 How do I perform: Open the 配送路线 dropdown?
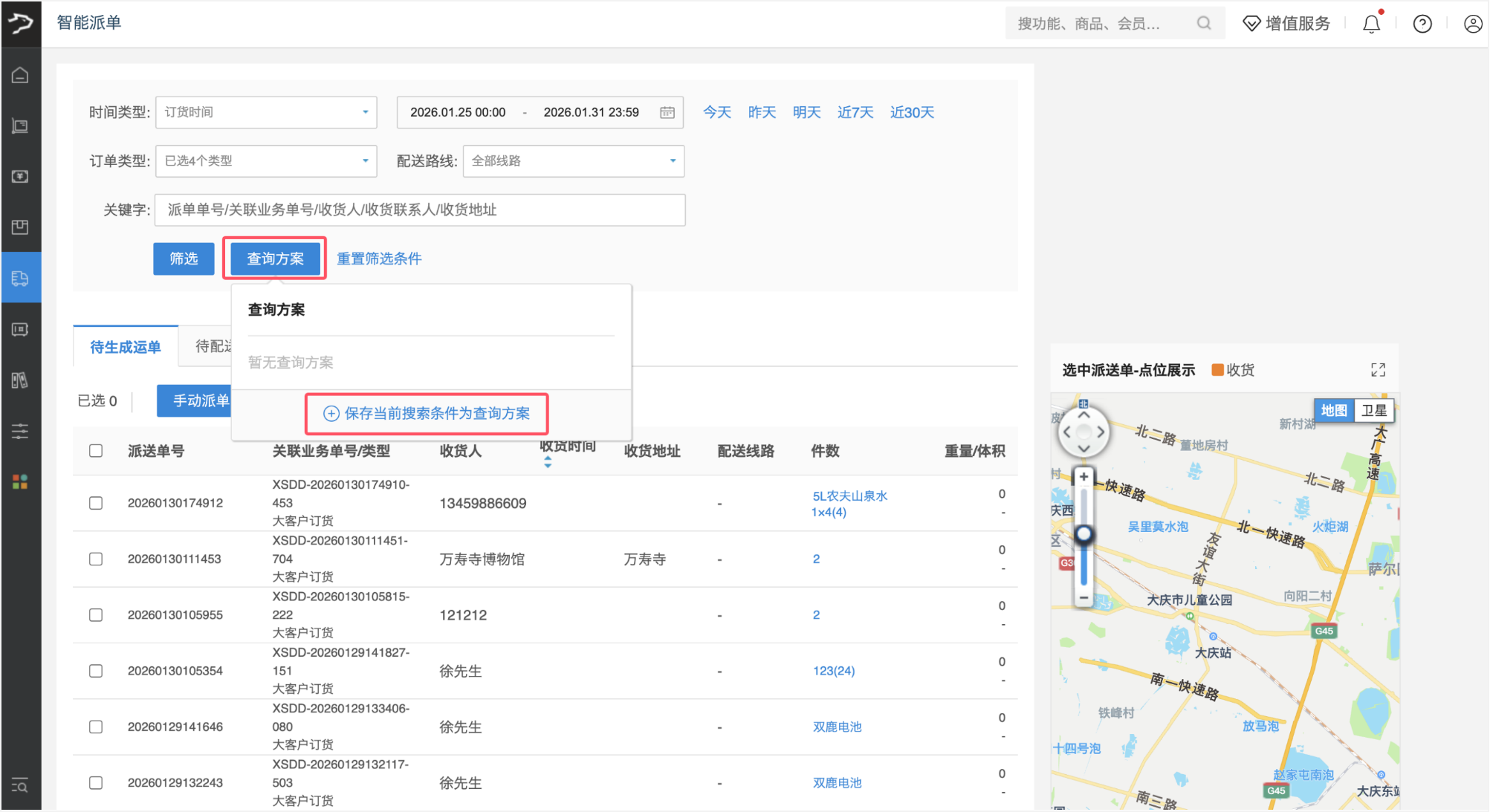coord(573,160)
